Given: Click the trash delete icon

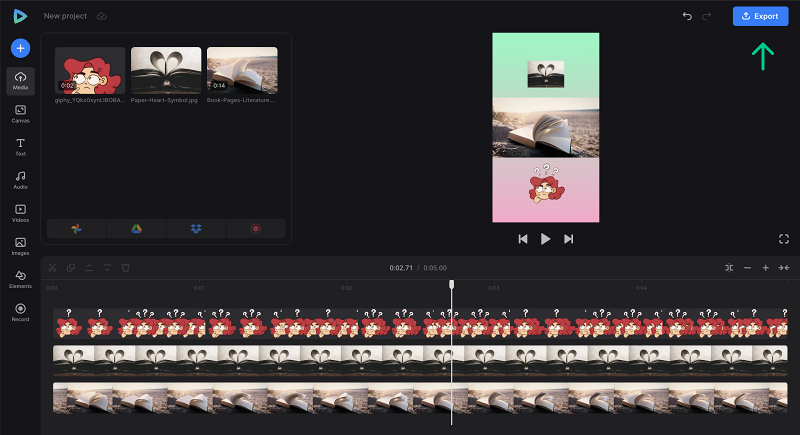Looking at the screenshot, I should click(x=126, y=268).
